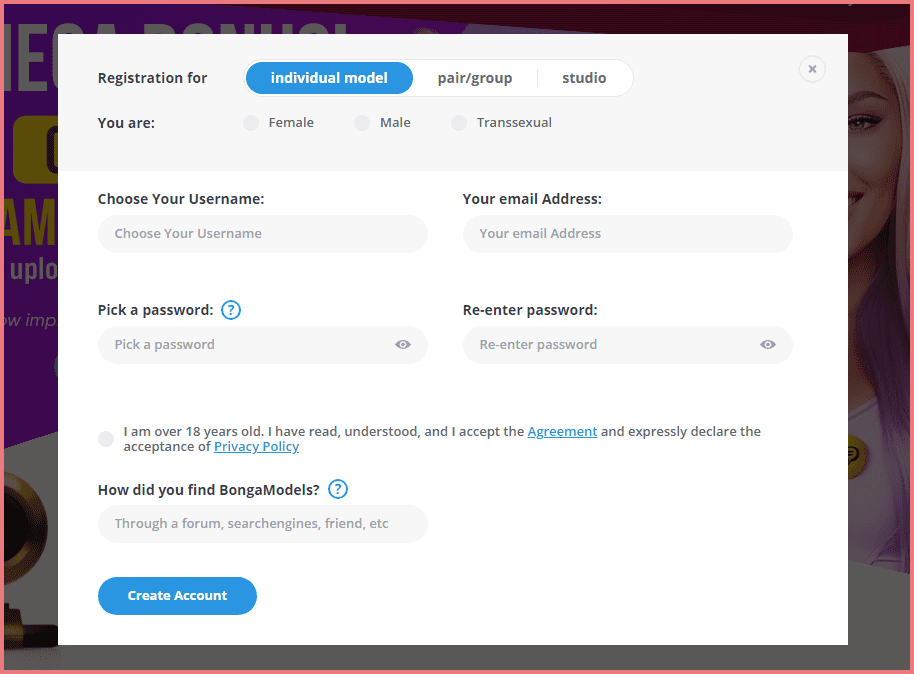
Task: Tick the over 18 agreement checkbox
Action: click(106, 439)
